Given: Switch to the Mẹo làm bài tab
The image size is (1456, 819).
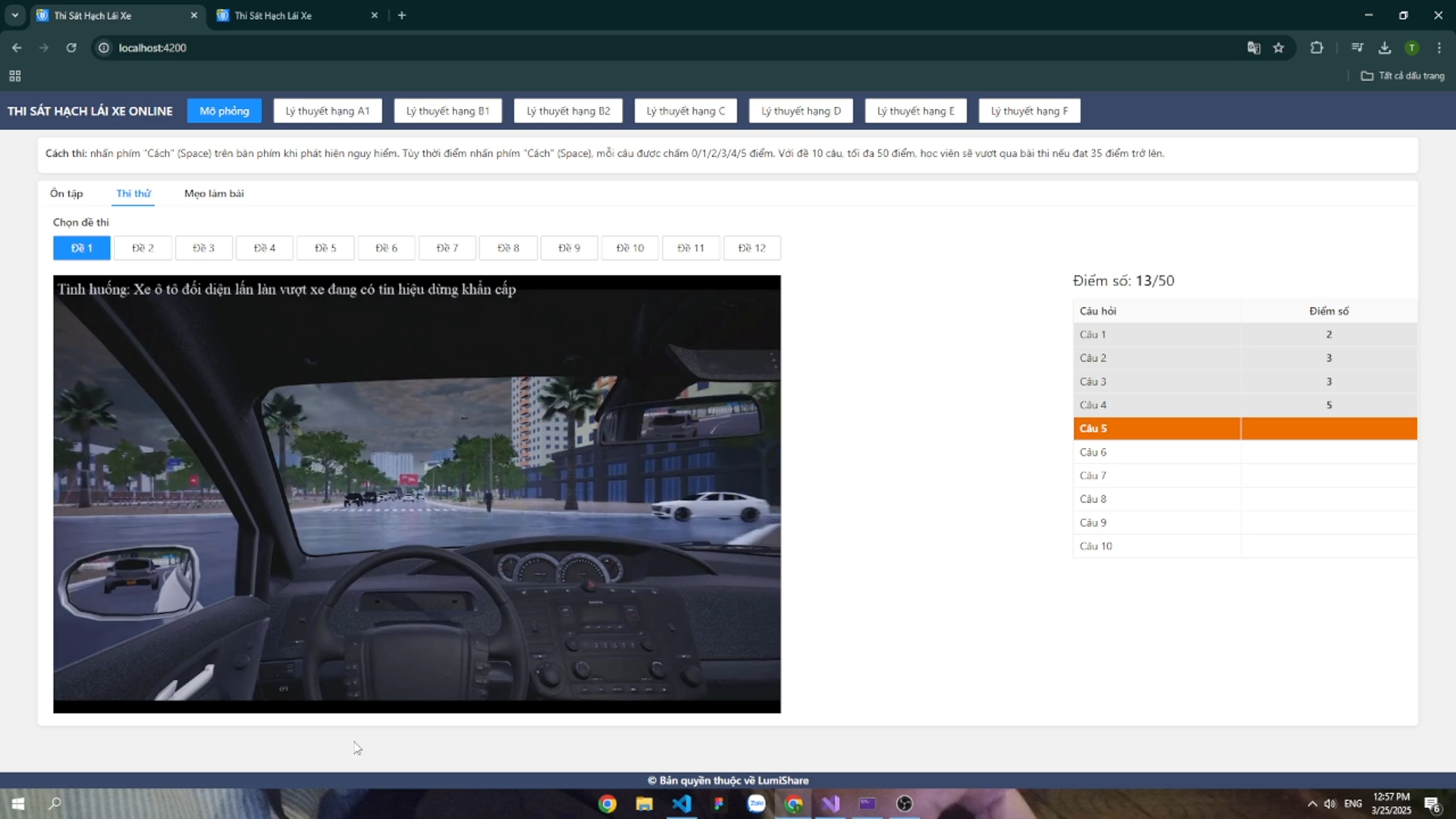Looking at the screenshot, I should pyautogui.click(x=214, y=193).
